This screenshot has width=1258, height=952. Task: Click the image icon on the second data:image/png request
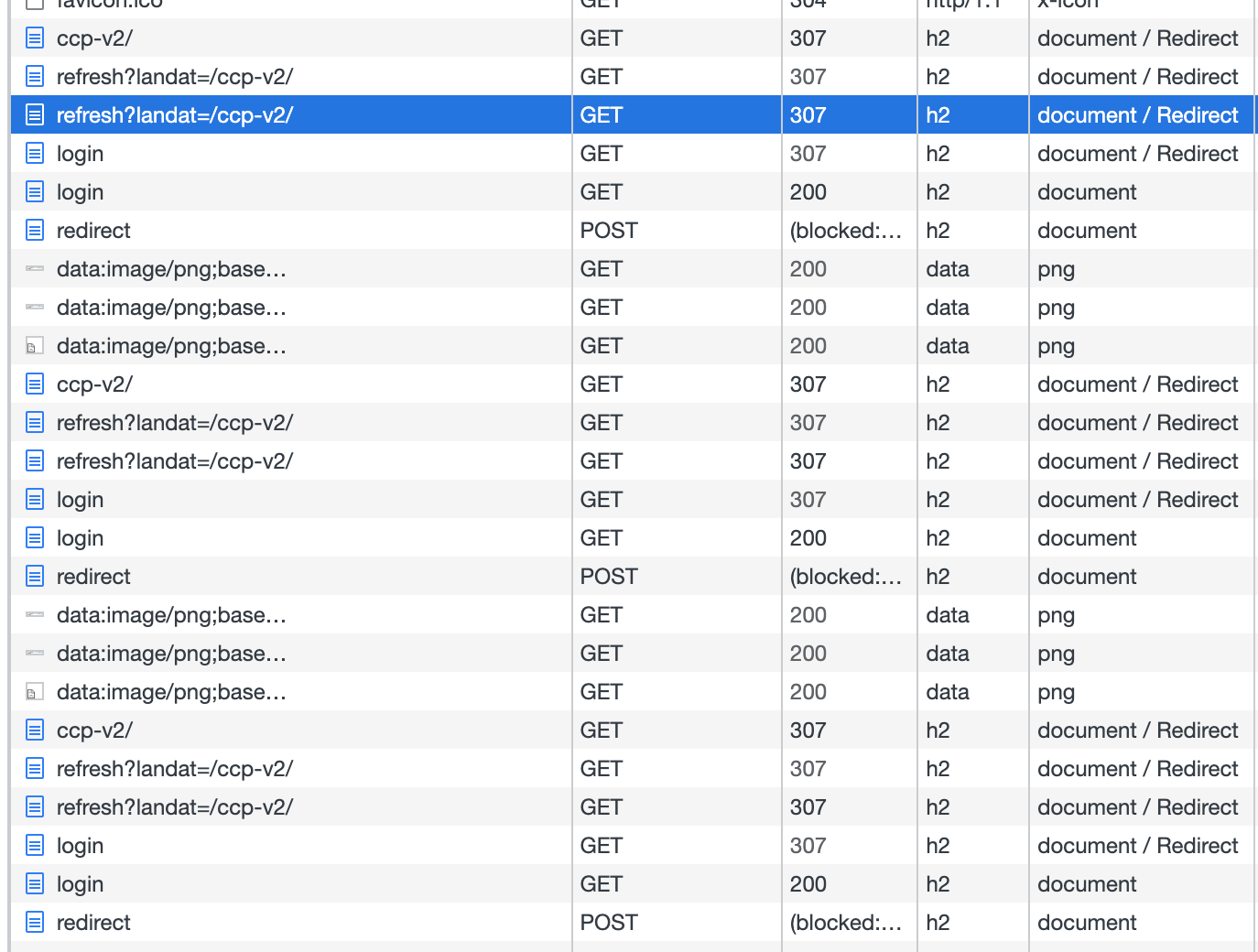35,307
